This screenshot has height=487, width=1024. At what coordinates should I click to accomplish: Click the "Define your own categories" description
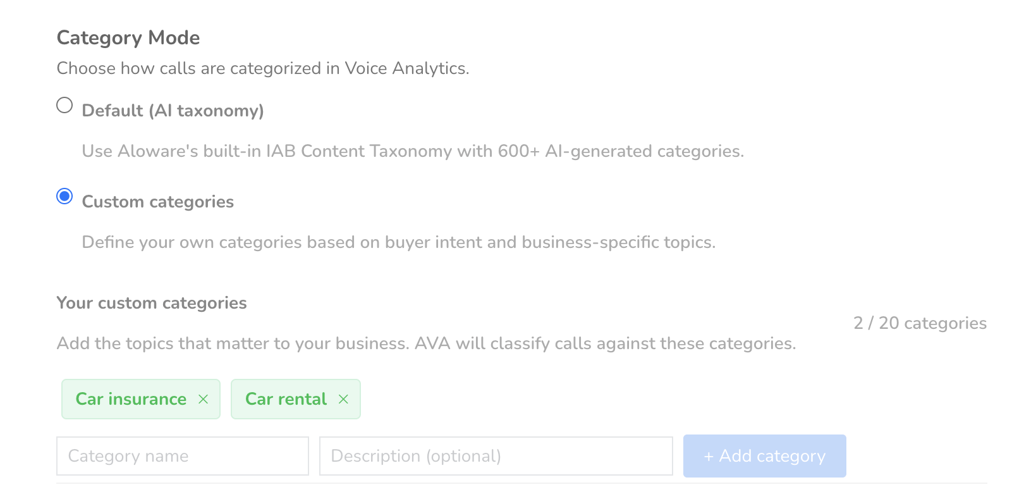pyautogui.click(x=398, y=242)
